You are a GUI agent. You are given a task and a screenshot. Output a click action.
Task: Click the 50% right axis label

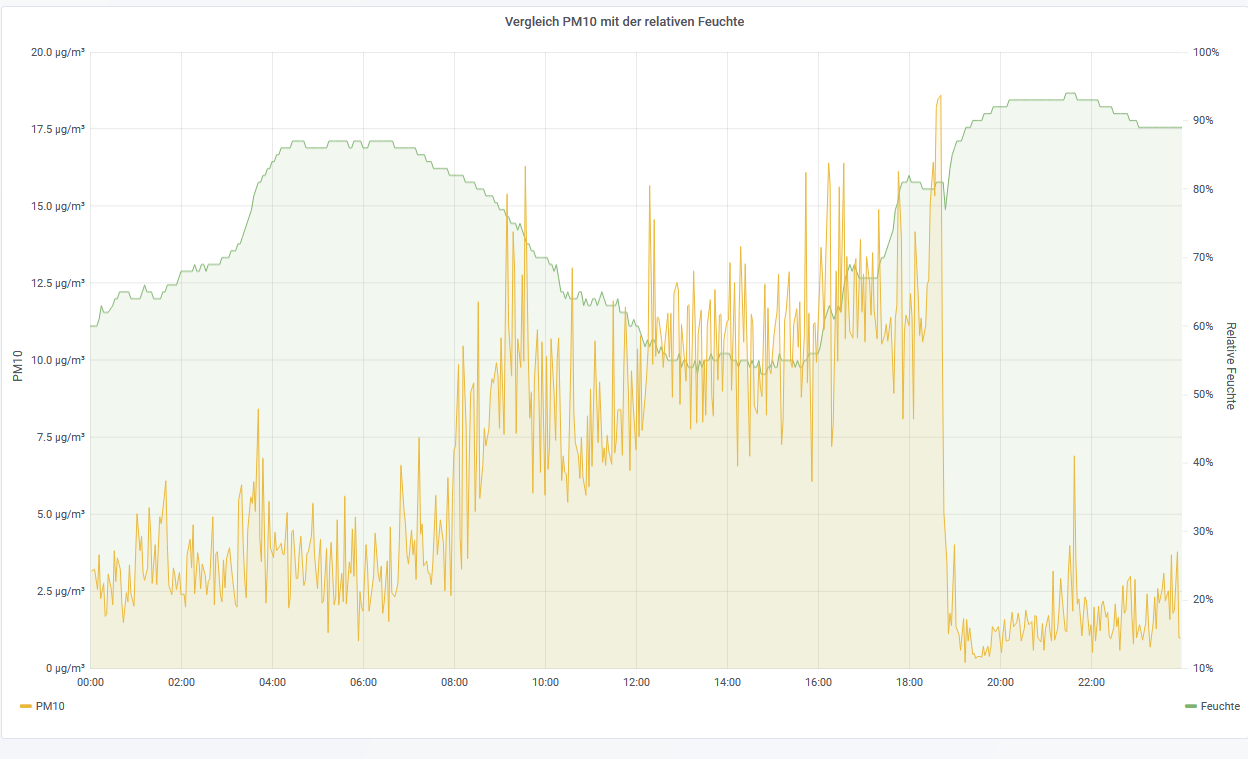point(1203,394)
